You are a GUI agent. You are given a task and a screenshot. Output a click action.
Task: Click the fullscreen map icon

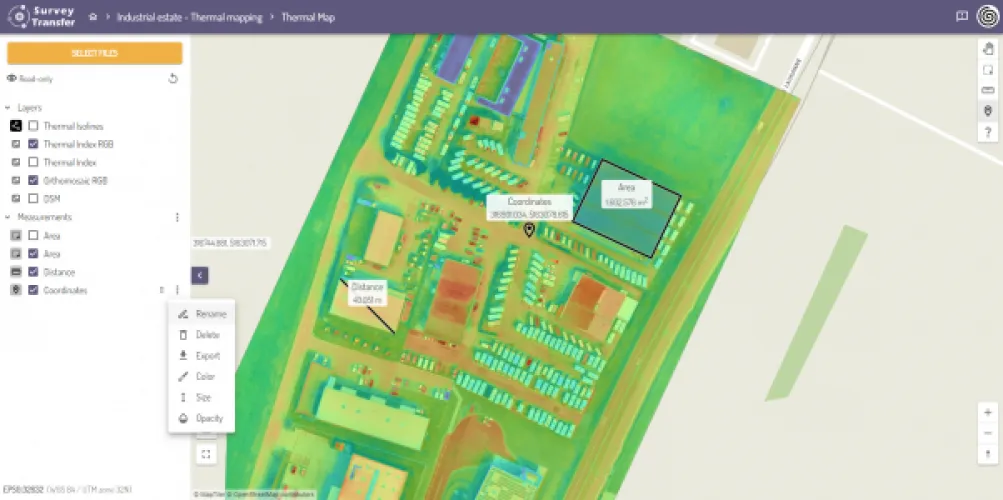pyautogui.click(x=205, y=454)
